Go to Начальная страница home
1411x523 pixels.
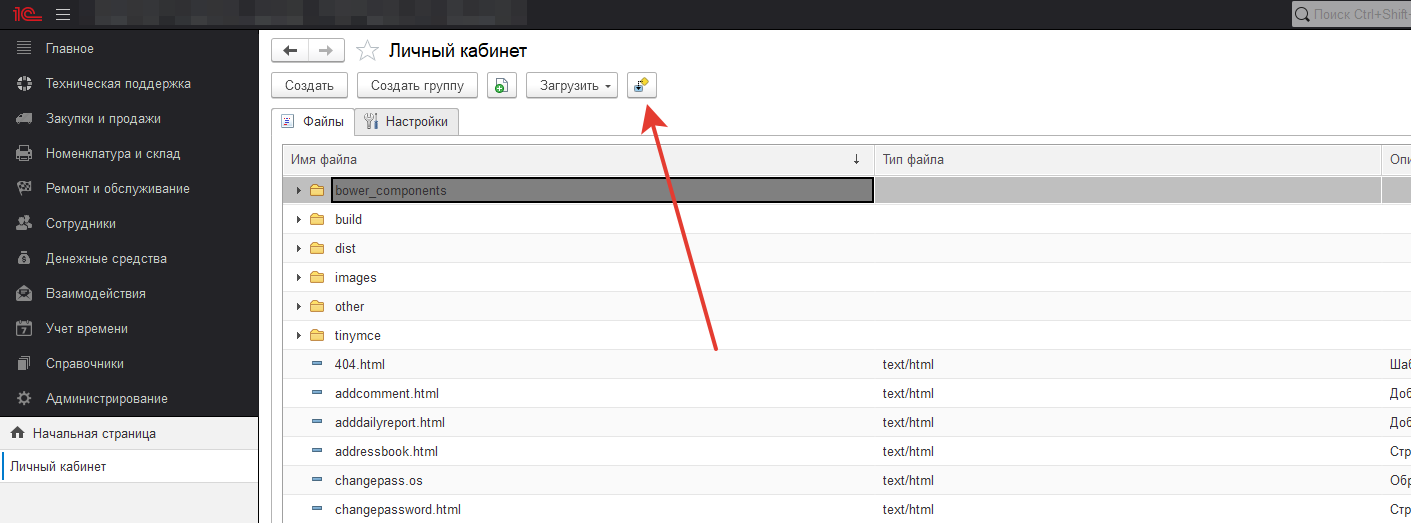(x=94, y=434)
